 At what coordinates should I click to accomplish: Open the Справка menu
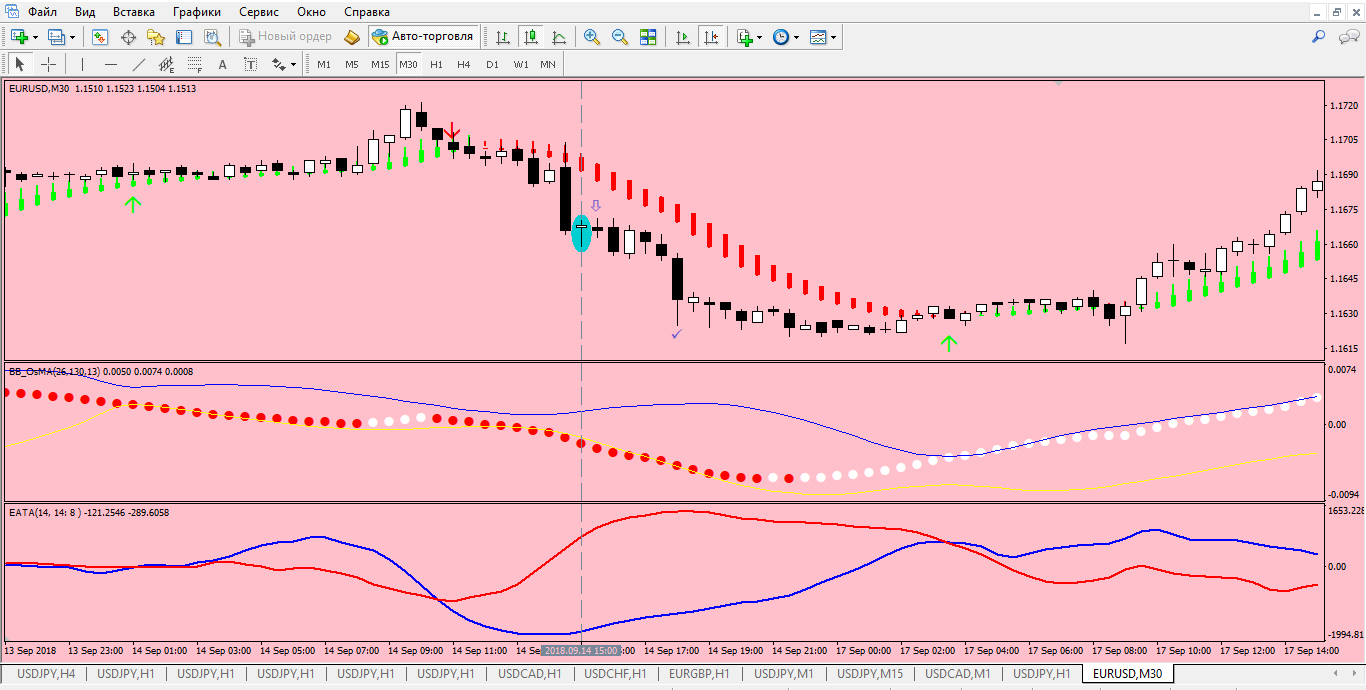367,12
